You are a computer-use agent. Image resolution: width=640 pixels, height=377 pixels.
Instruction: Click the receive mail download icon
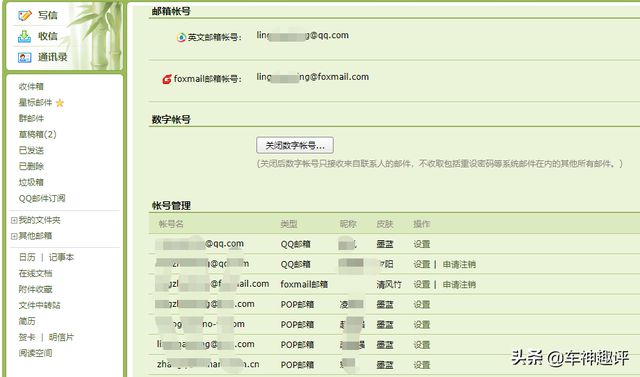(24, 36)
